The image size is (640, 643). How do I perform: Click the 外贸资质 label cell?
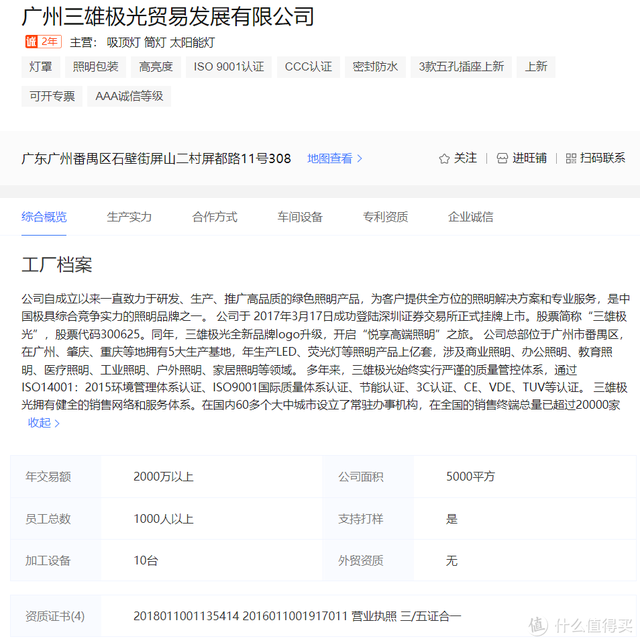click(x=368, y=561)
